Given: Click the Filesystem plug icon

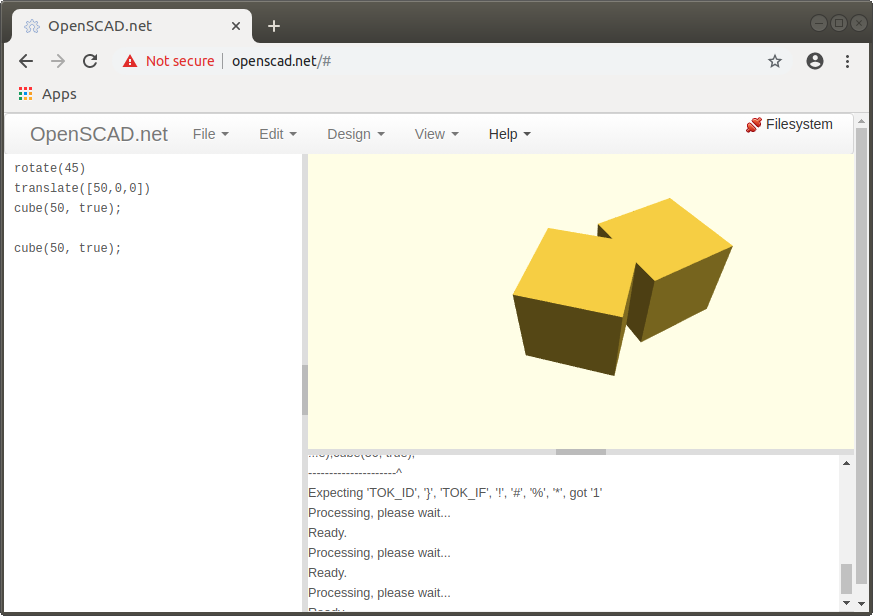Looking at the screenshot, I should pos(753,125).
